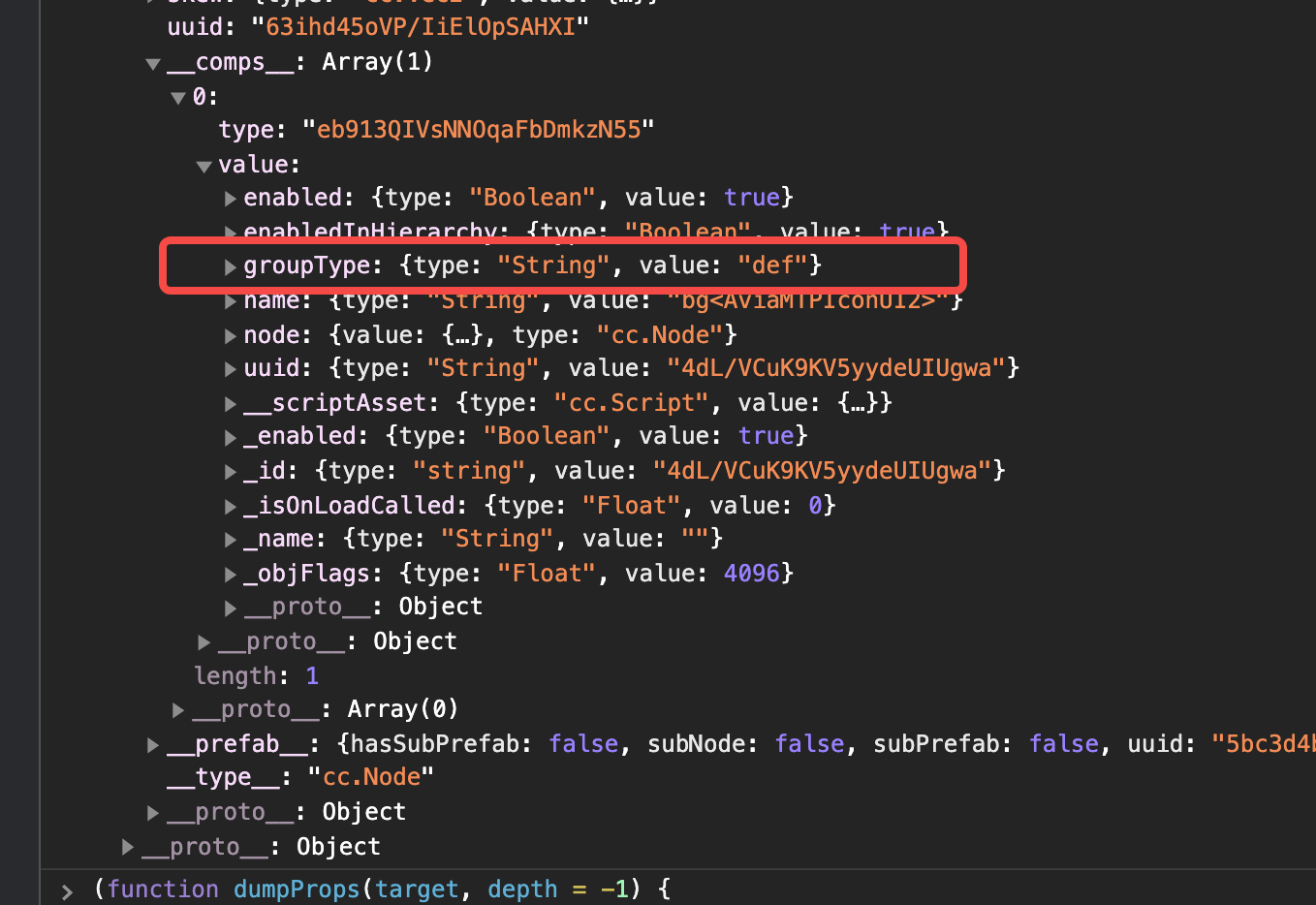
Task: Expand the __proto__ Array(0) entry
Action: coord(178,709)
